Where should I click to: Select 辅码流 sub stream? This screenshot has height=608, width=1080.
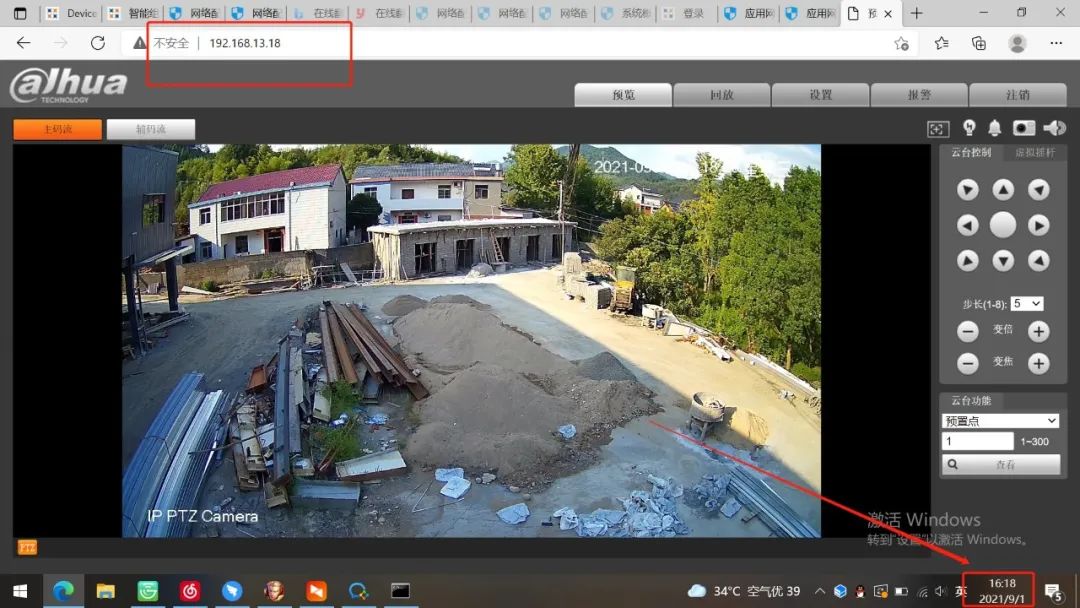(151, 129)
